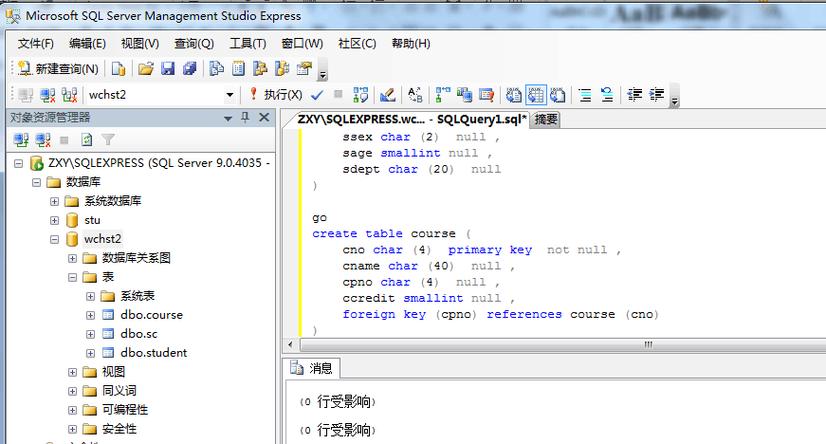Screen dimensions: 826x444
Task: Refresh the Object Explorer tree
Action: coord(86,140)
